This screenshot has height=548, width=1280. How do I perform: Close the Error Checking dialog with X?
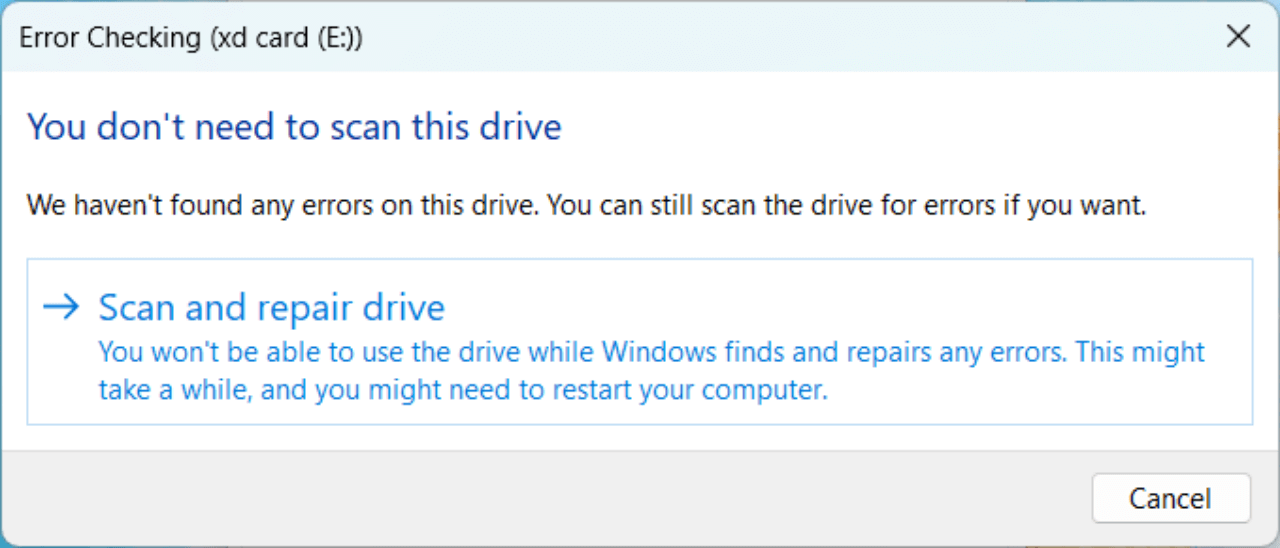[x=1238, y=37]
